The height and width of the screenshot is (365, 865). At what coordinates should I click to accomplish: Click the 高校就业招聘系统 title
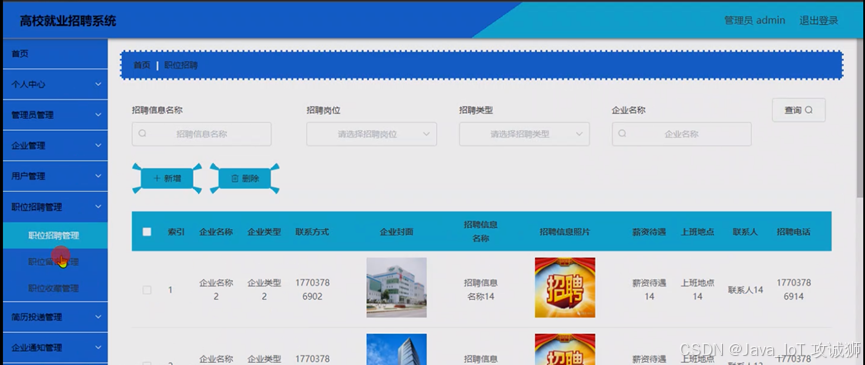tap(68, 21)
